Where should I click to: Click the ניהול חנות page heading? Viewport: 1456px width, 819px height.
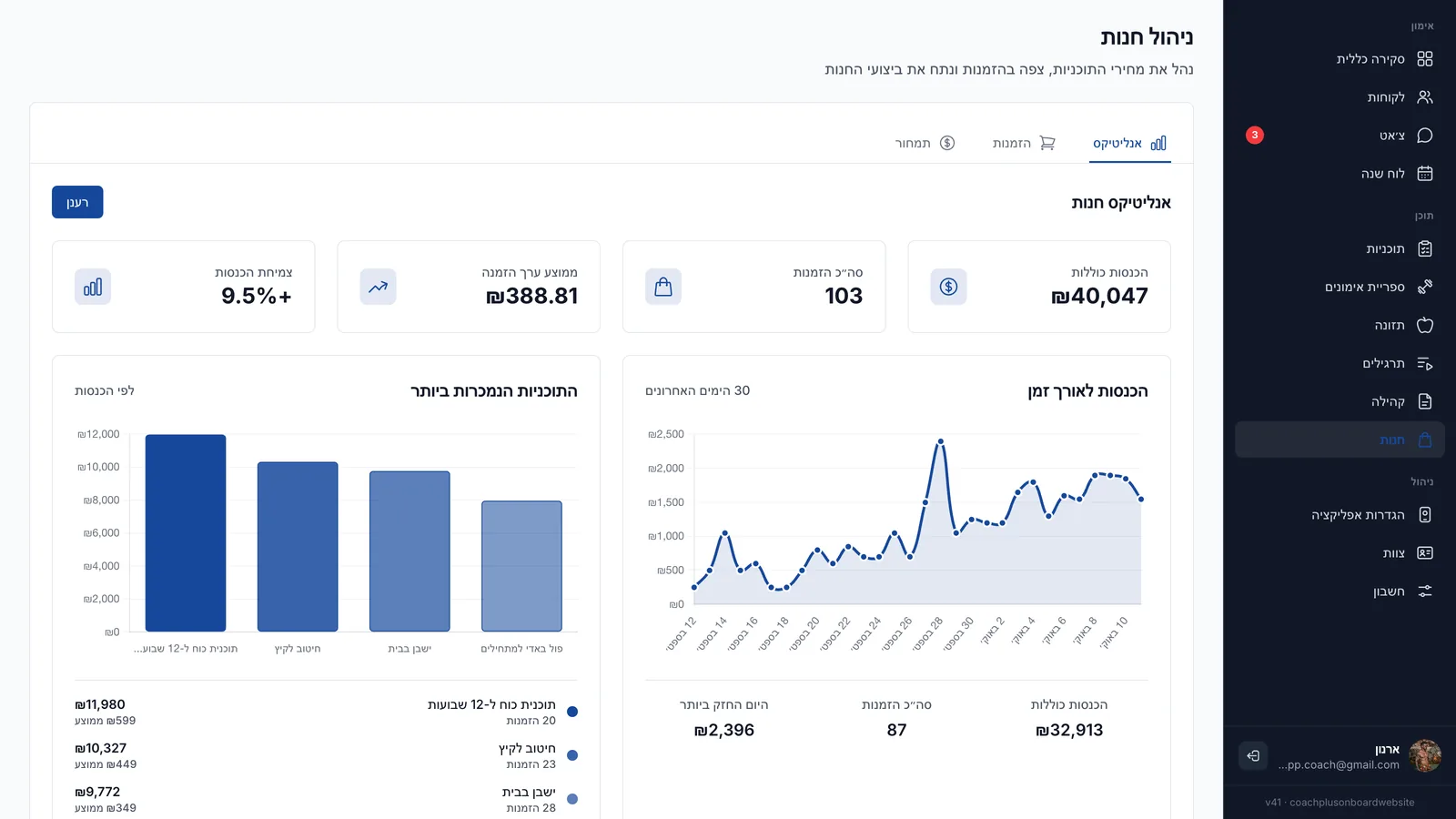tap(1147, 37)
